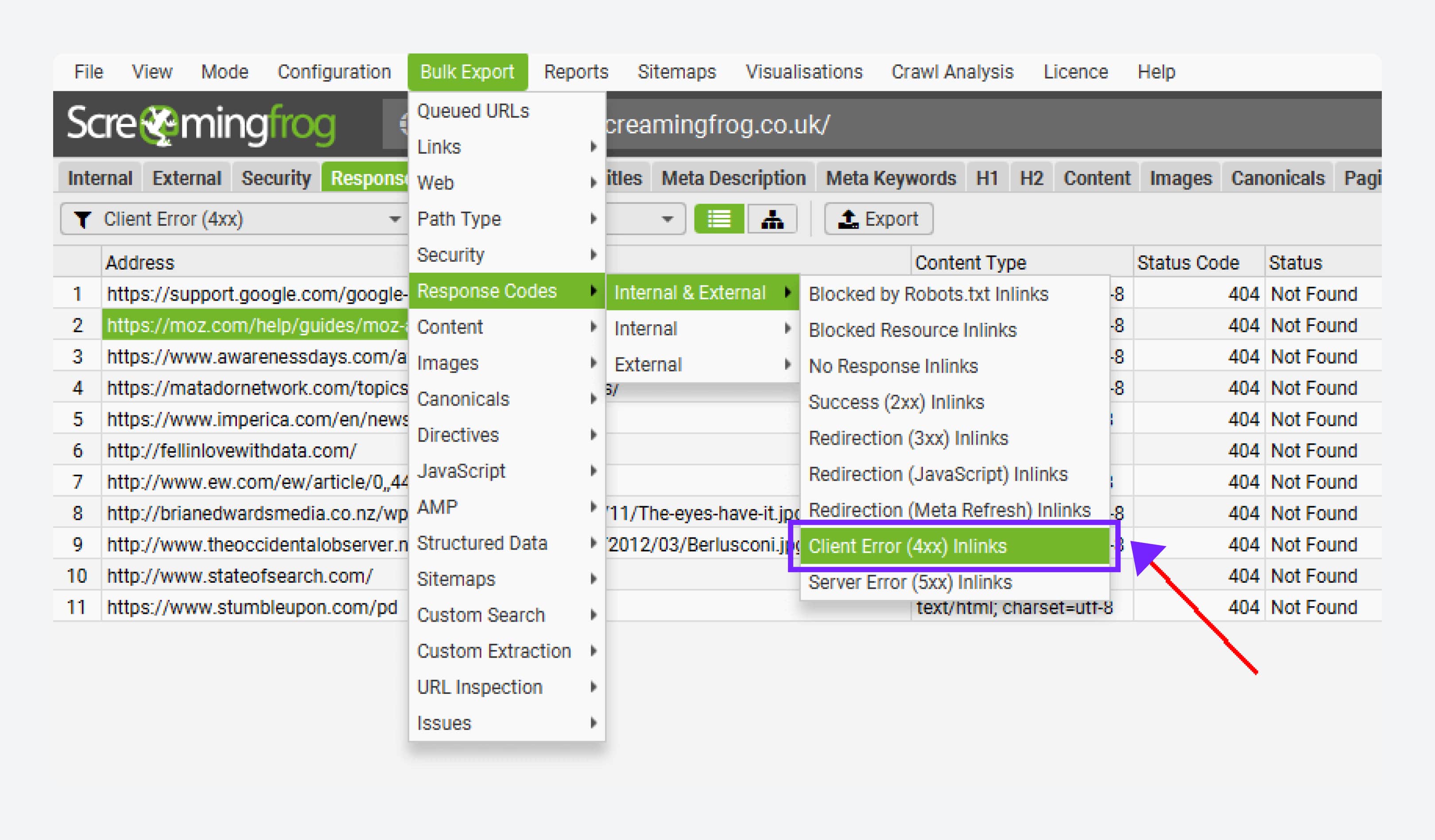
Task: Select Queued URLs in Bulk Export
Action: coord(507,111)
